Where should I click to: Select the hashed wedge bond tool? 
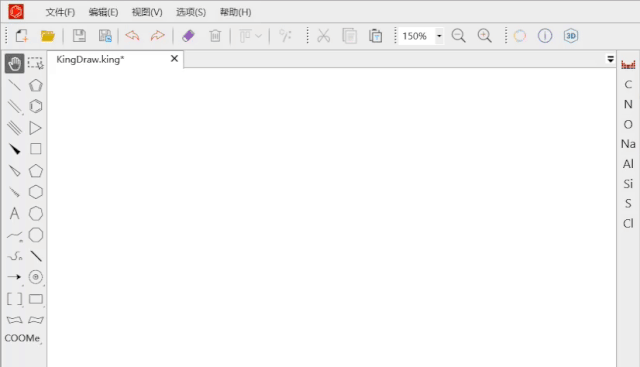pyautogui.click(x=14, y=192)
